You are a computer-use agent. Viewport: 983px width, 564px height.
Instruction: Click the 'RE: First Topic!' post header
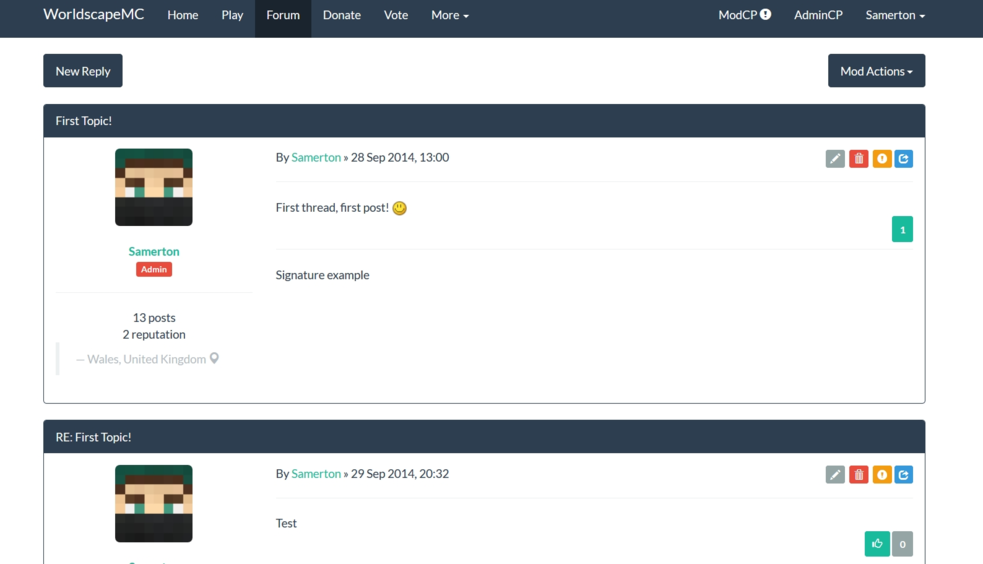484,437
